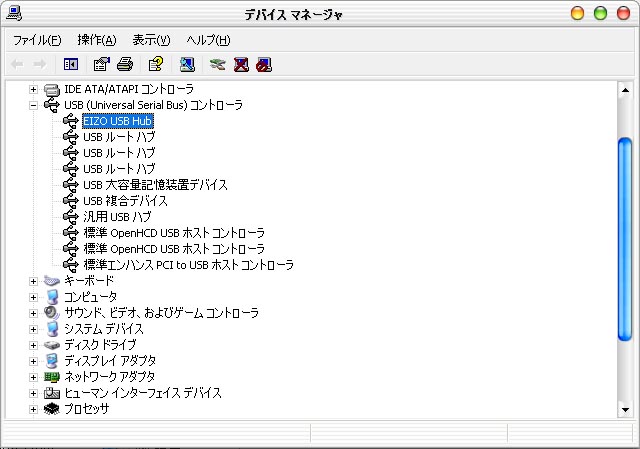Click the device icon beside USB 複合デバイス
The width and height of the screenshot is (640, 449).
(71, 201)
